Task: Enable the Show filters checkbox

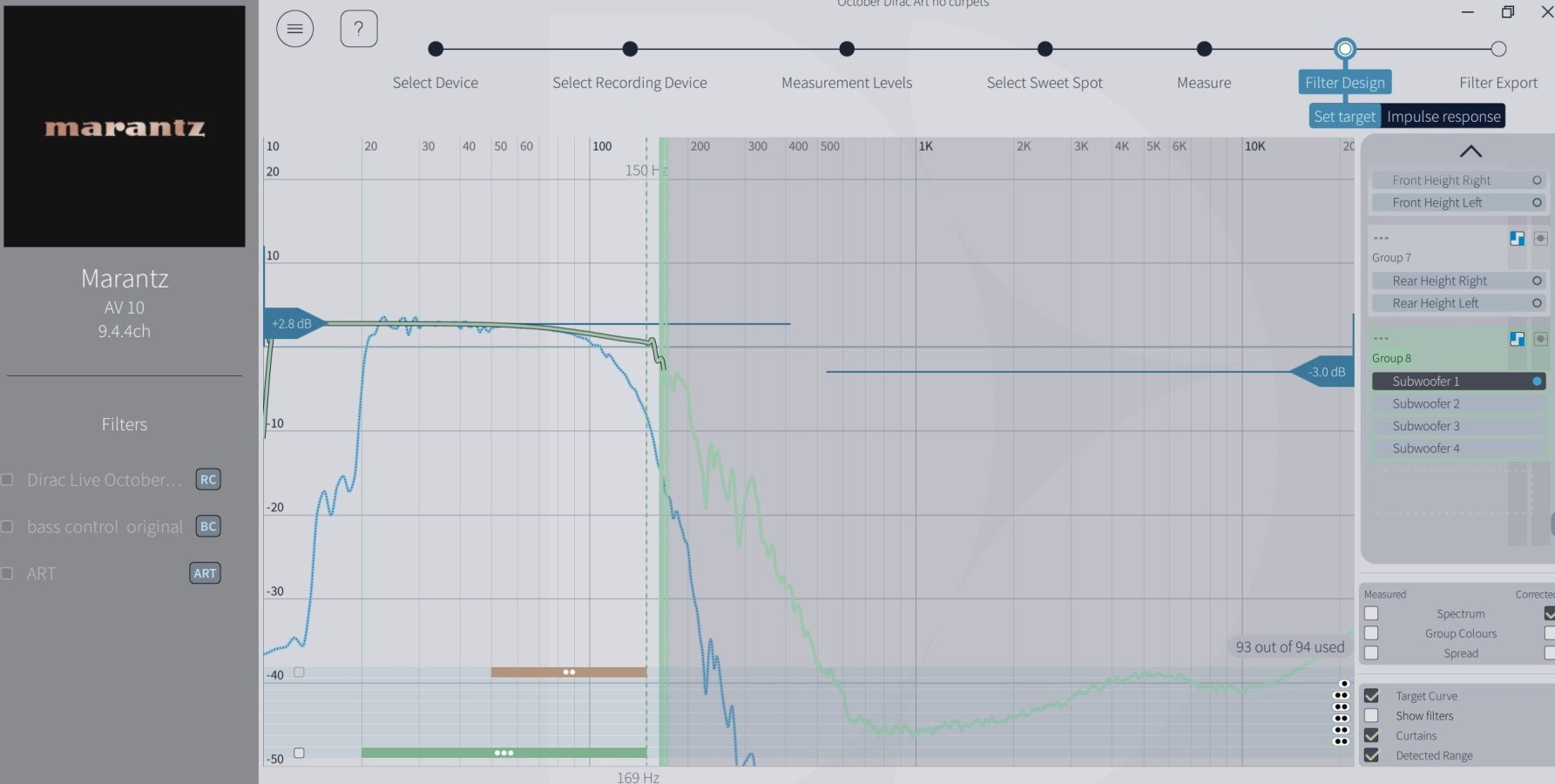Action: 1371,716
